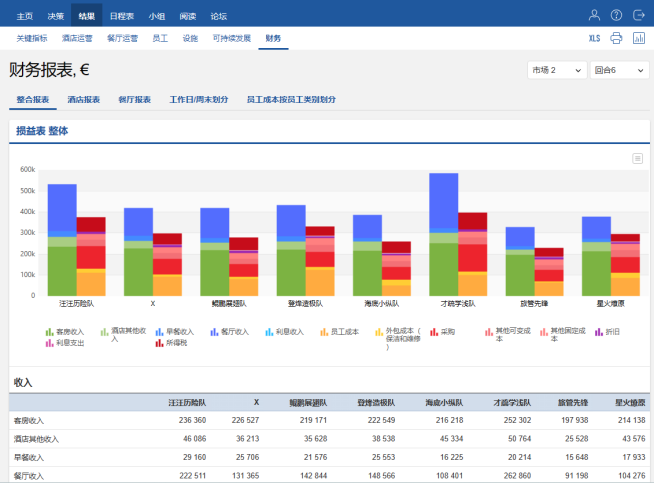The height and width of the screenshot is (483, 654).
Task: Click the 海底小纵队 axis label
Action: point(381,304)
